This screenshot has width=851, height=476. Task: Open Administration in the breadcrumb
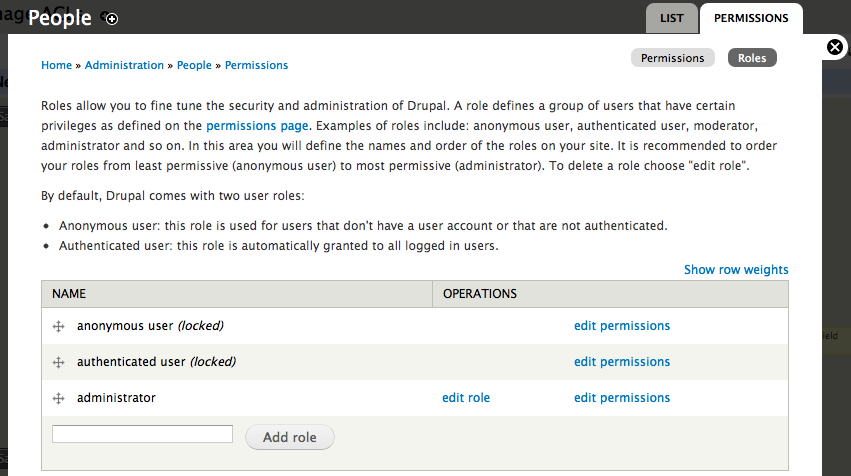tap(124, 65)
